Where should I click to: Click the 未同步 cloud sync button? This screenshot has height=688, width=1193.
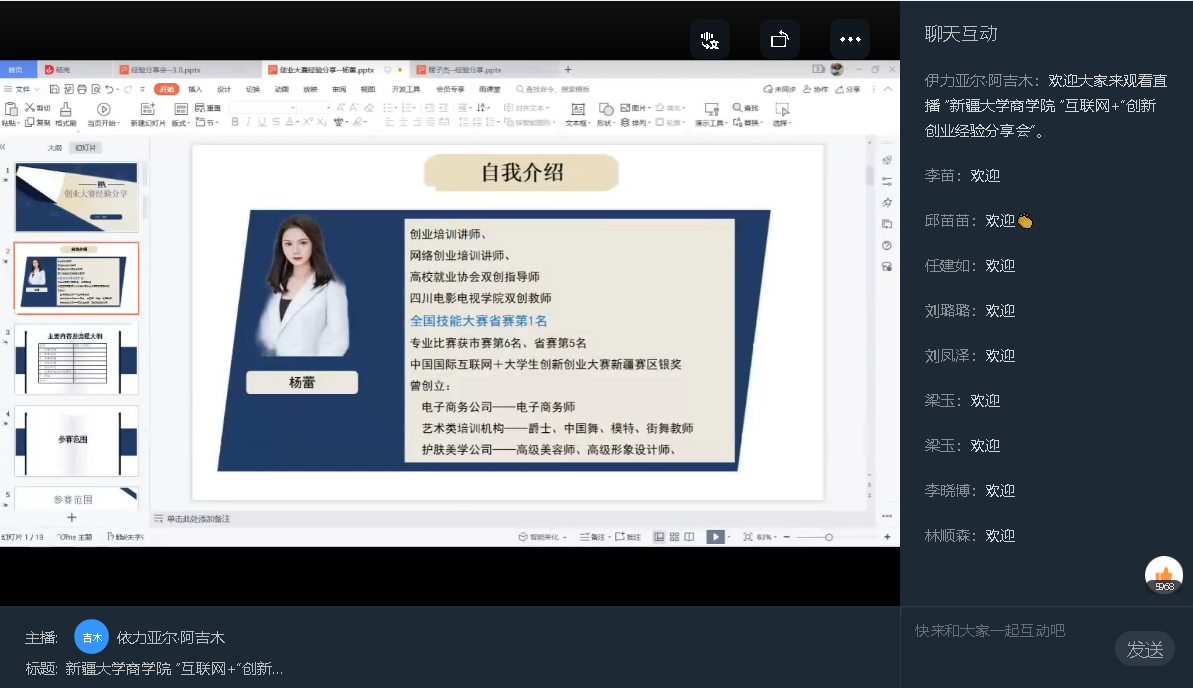pos(780,89)
